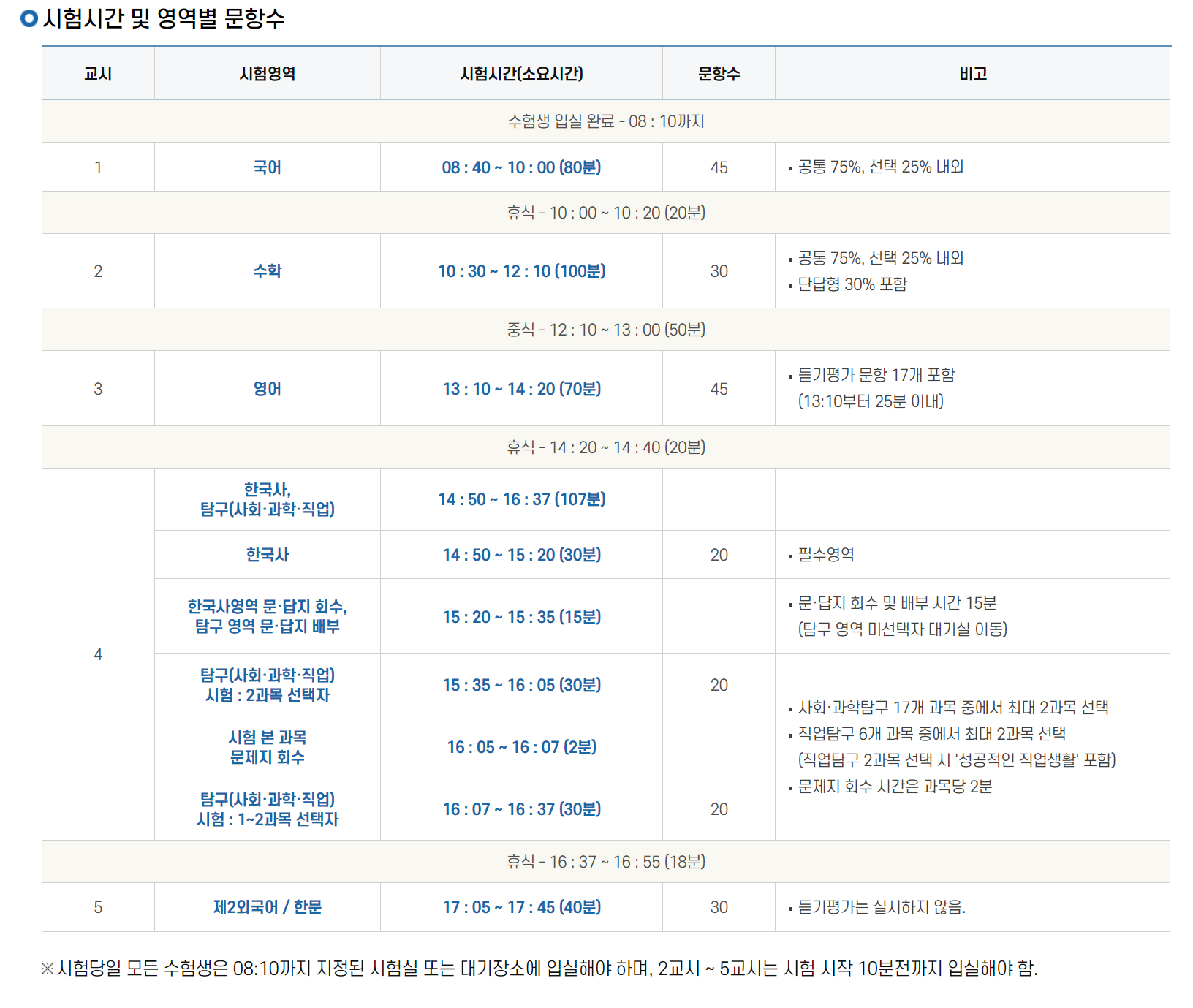
Task: Click the lunch row '중식 - 12 : 10 ~ 13 : 00 (50분)'
Action: (606, 330)
